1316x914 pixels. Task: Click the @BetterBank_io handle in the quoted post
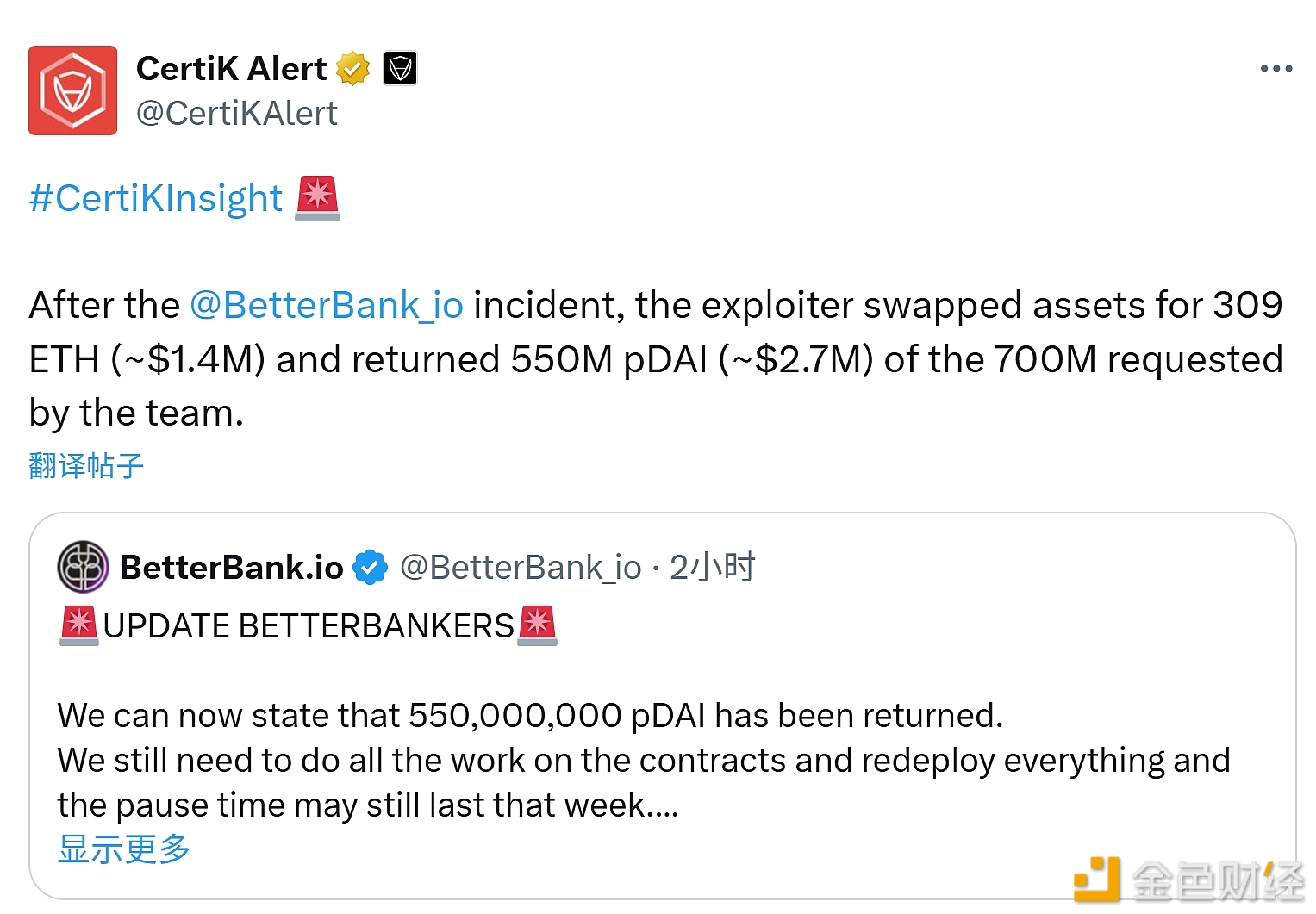521,568
